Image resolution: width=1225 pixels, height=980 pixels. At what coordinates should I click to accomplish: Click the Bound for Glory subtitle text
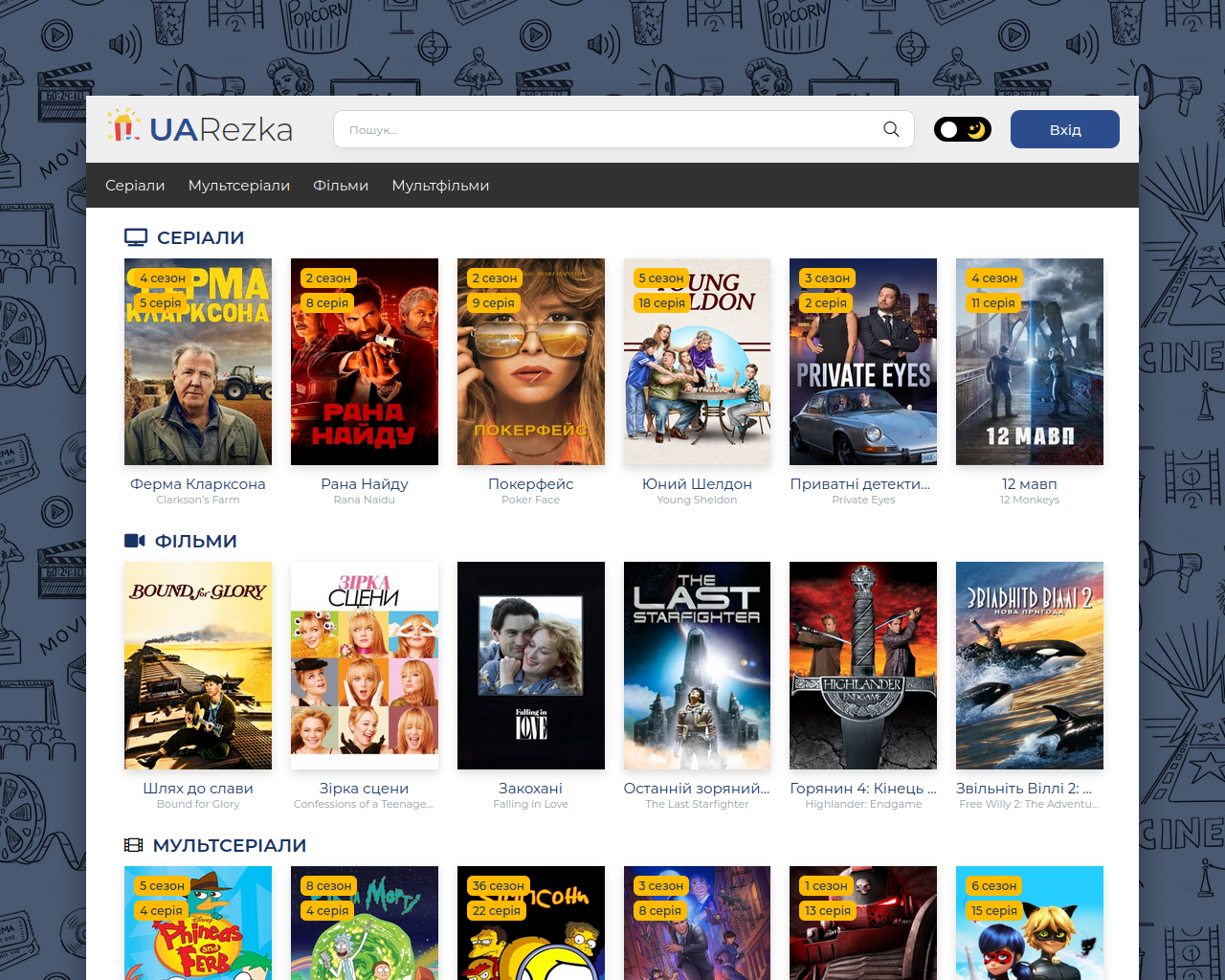pos(198,804)
